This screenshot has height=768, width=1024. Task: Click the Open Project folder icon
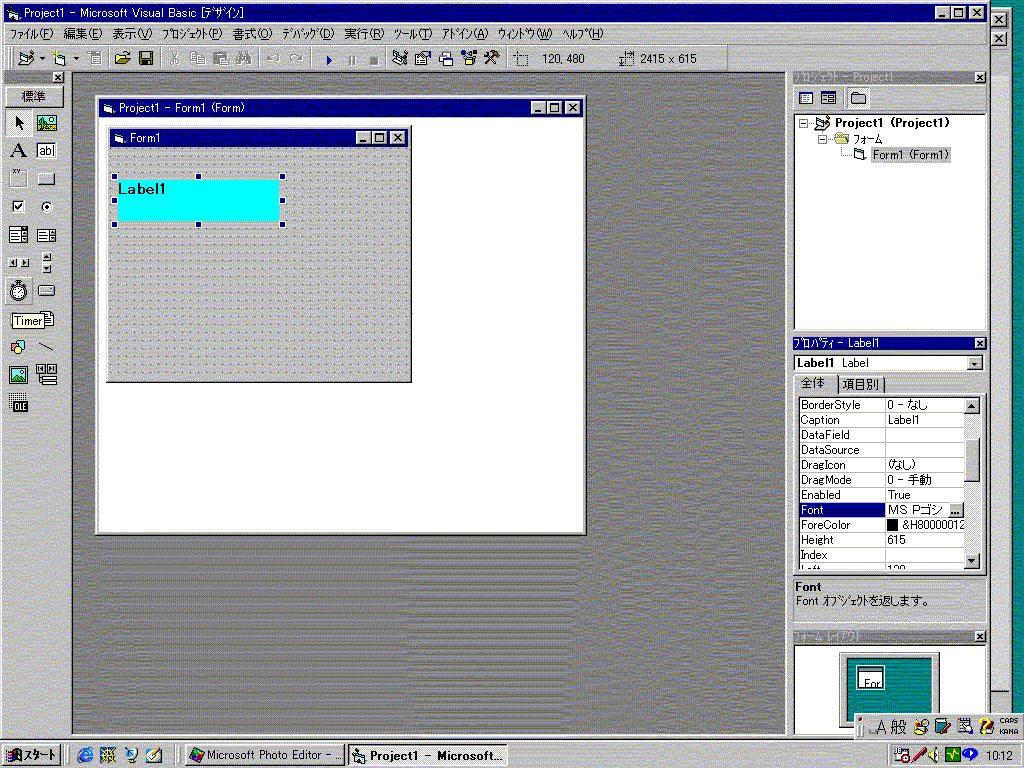point(122,59)
